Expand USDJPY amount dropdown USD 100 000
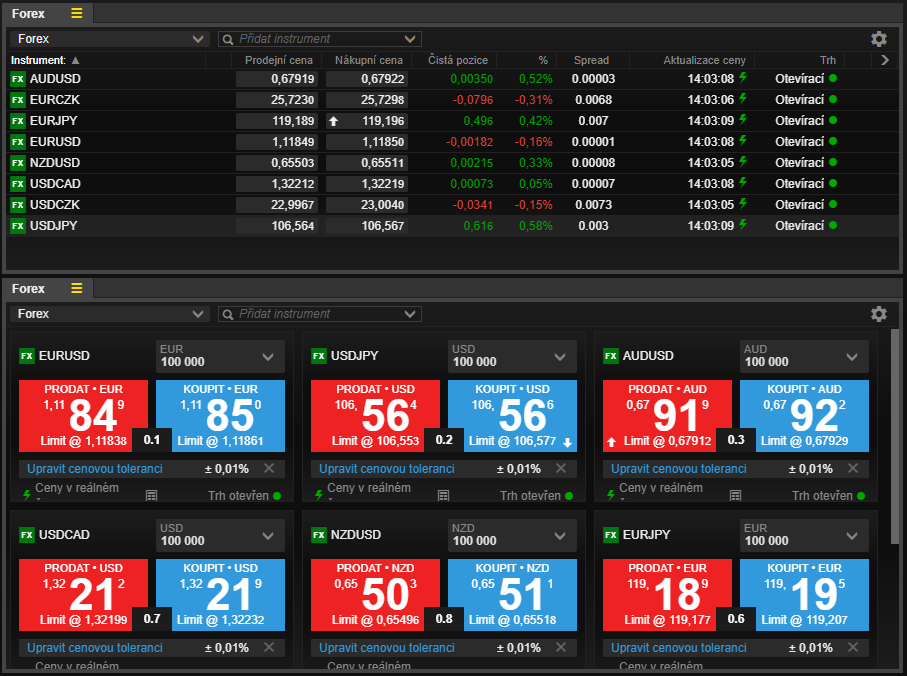This screenshot has width=907, height=676. tap(513, 356)
